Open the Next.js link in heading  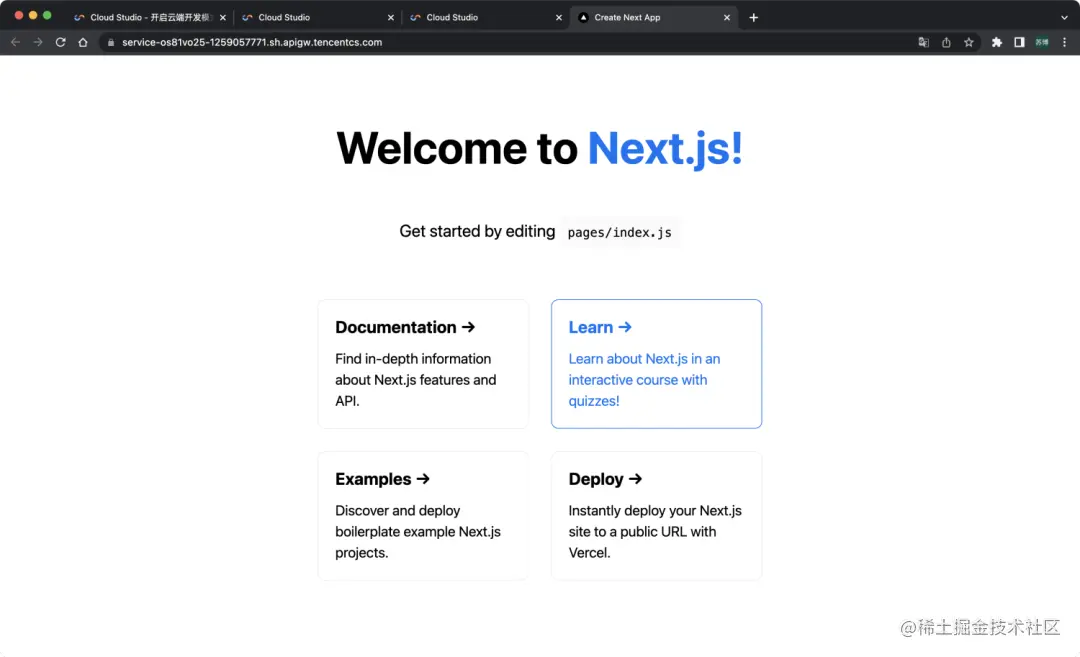click(x=665, y=148)
